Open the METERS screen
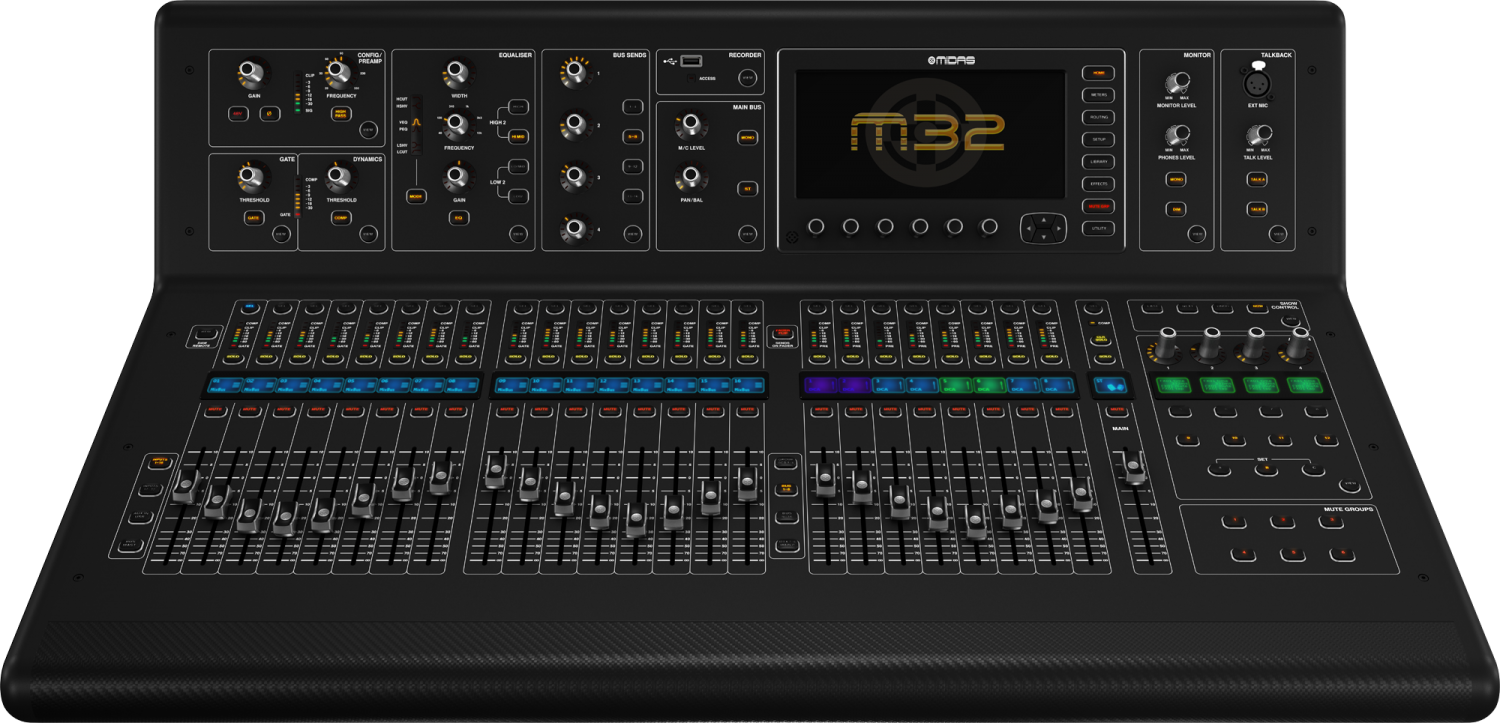 click(1098, 95)
